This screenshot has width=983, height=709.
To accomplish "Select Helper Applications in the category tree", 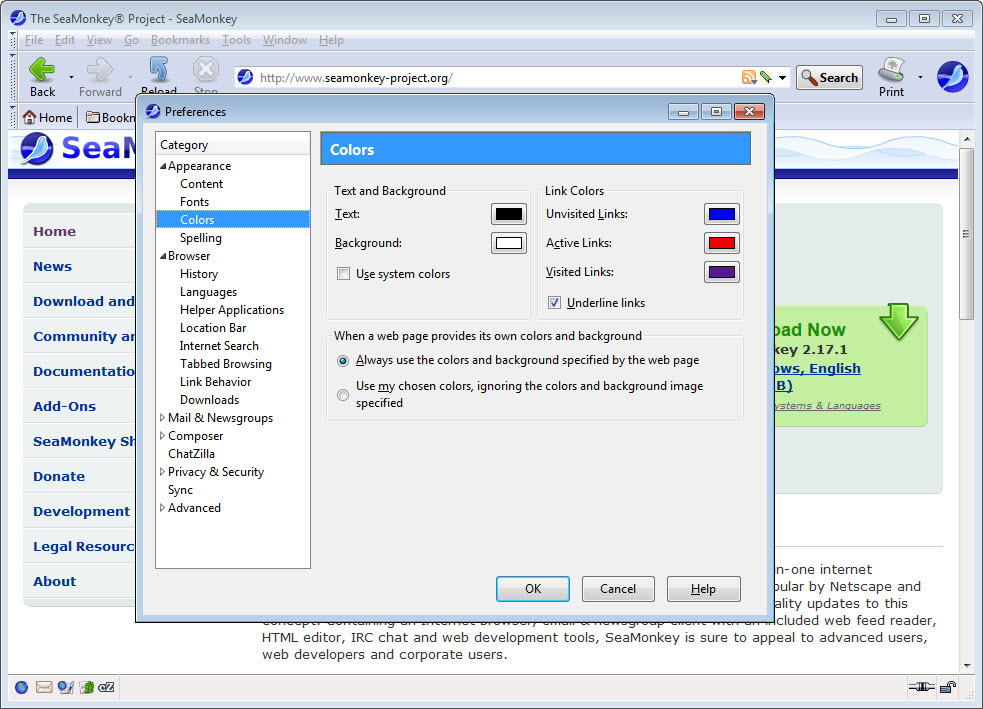I will [233, 310].
